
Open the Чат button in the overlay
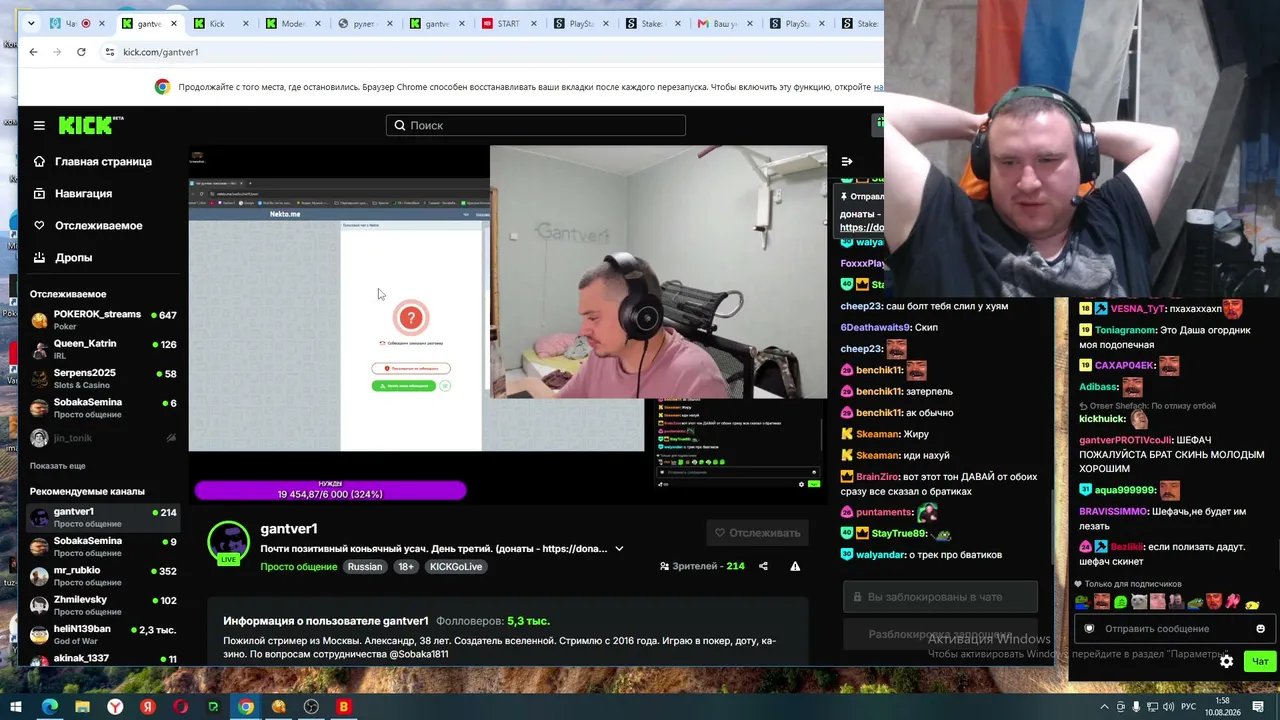coord(1260,661)
